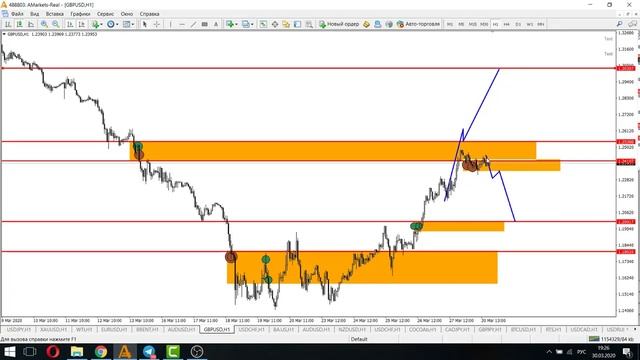This screenshot has height=360, width=640.
Task: Open Google Chrome from the taskbar
Action: 101,351
